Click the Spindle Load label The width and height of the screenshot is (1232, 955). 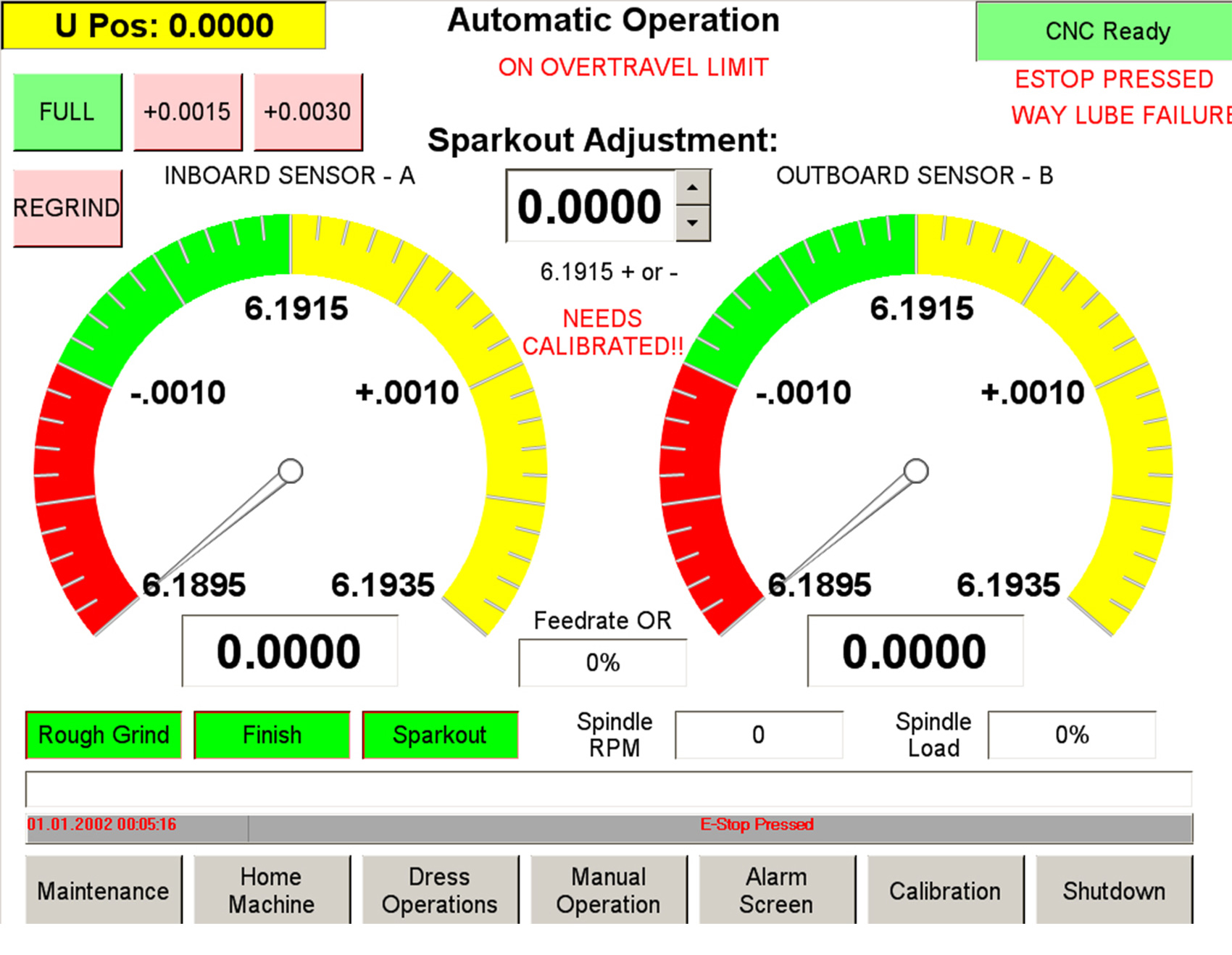933,735
